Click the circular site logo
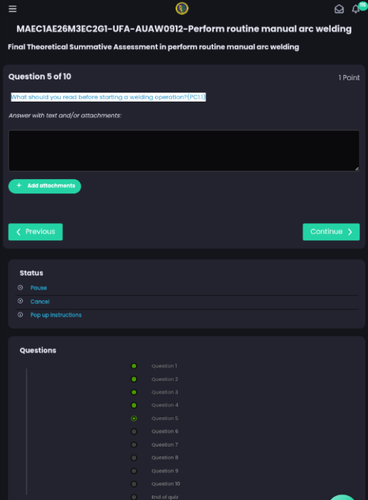The width and height of the screenshot is (368, 500). 182,8
